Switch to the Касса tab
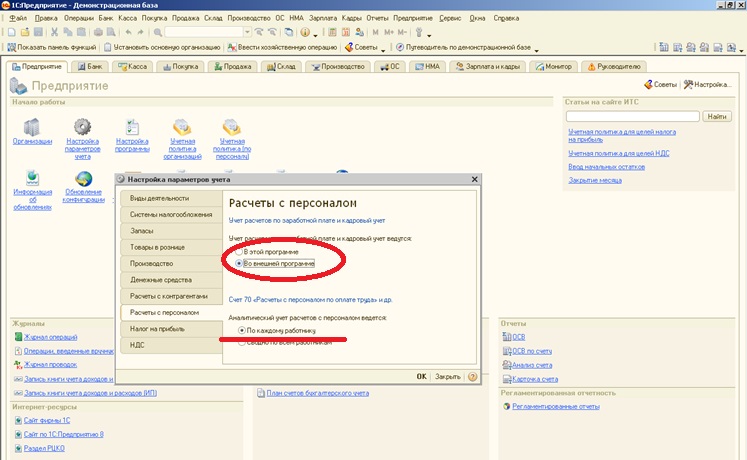The image size is (747, 460). click(132, 67)
